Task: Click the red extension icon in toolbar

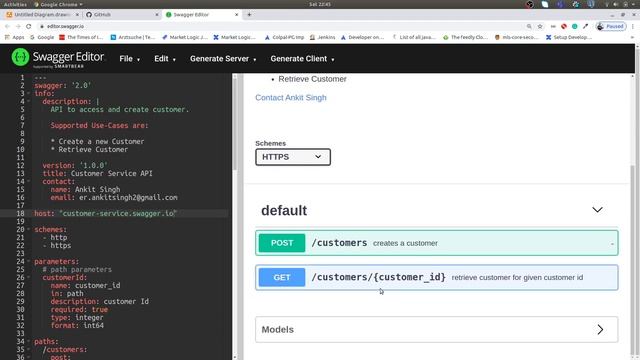Action: (564, 26)
